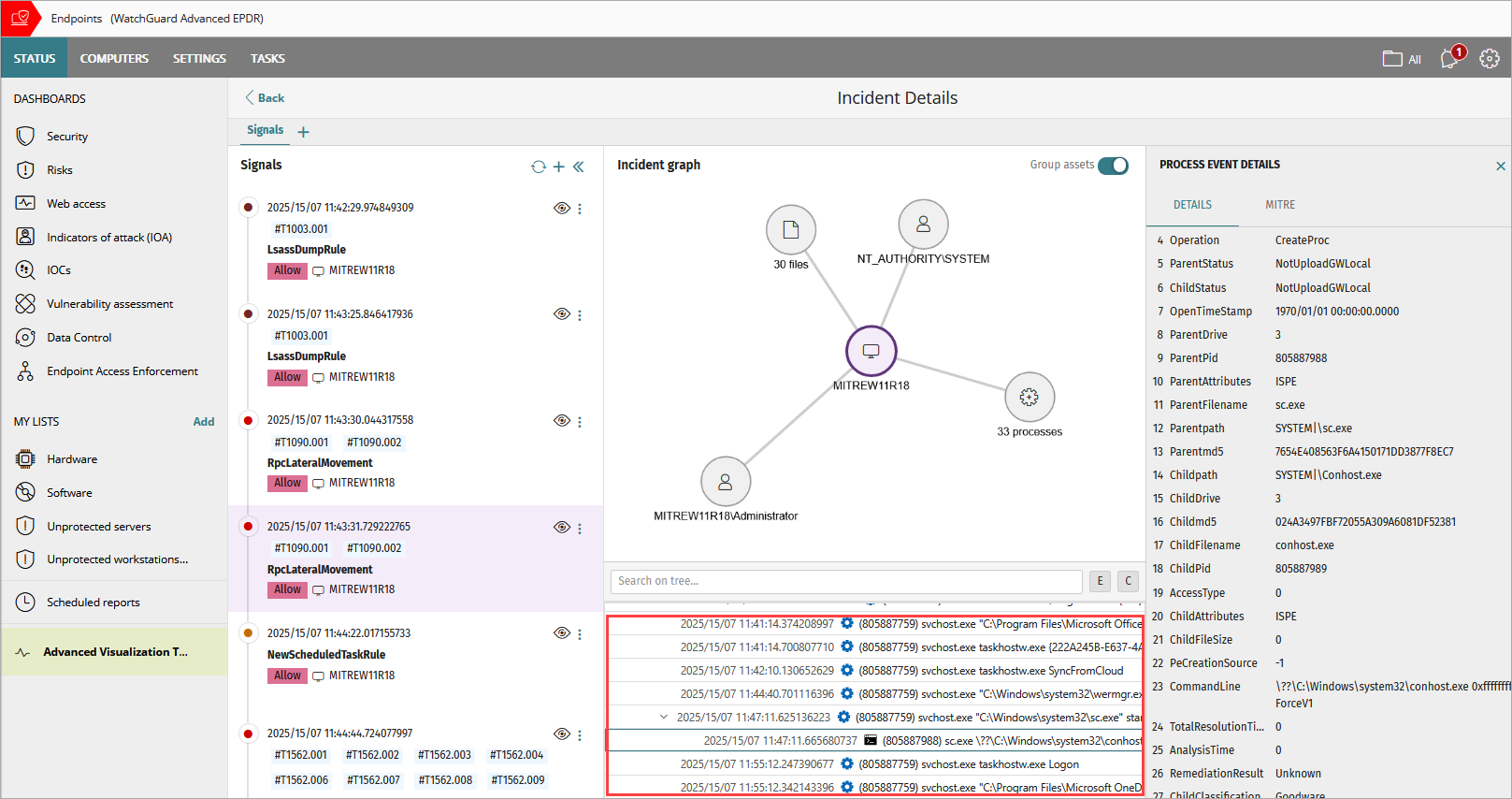This screenshot has width=1512, height=799.
Task: Toggle eye for 11:44:44 signal
Action: coord(562,734)
